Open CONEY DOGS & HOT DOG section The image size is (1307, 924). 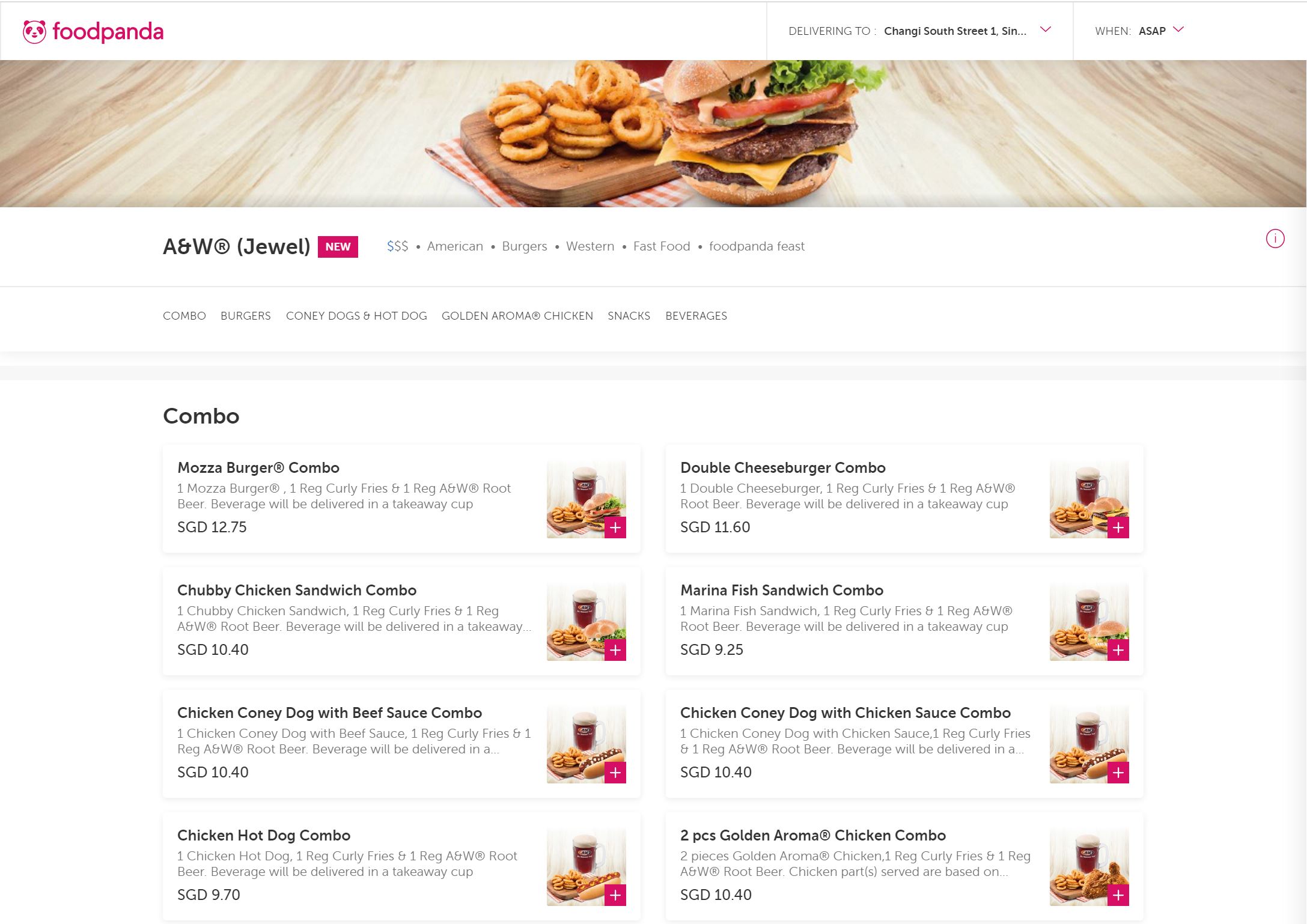356,316
